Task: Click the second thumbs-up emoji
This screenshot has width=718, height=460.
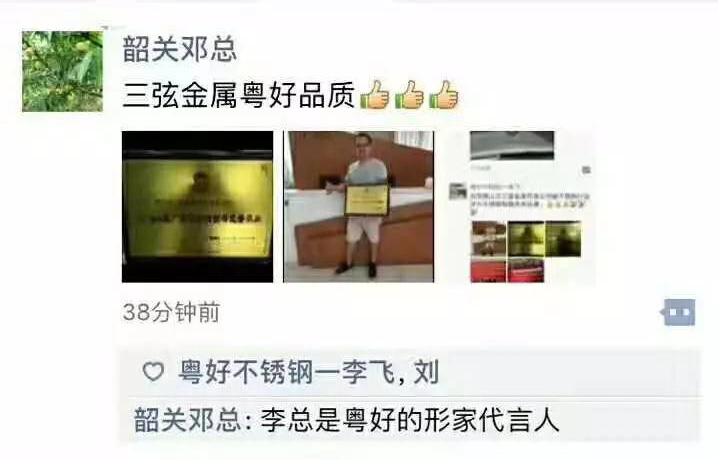Action: pyautogui.click(x=409, y=95)
